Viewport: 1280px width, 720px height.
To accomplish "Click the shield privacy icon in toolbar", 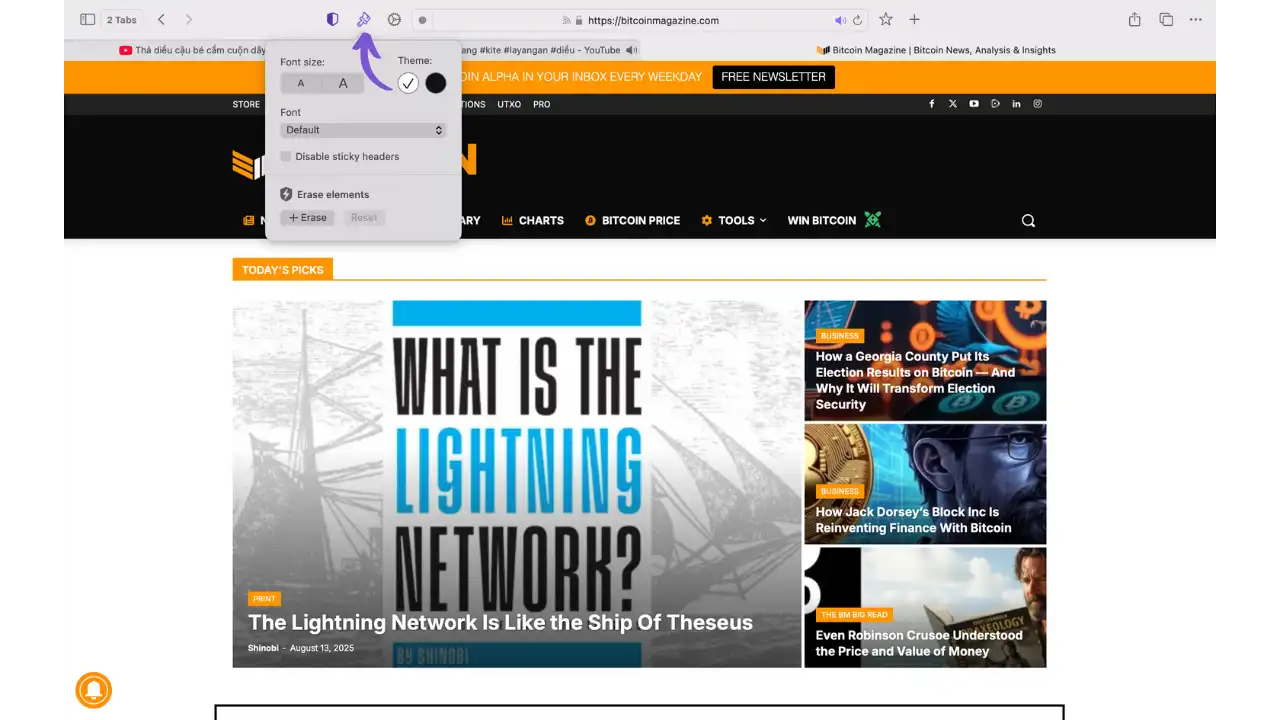I will click(333, 20).
